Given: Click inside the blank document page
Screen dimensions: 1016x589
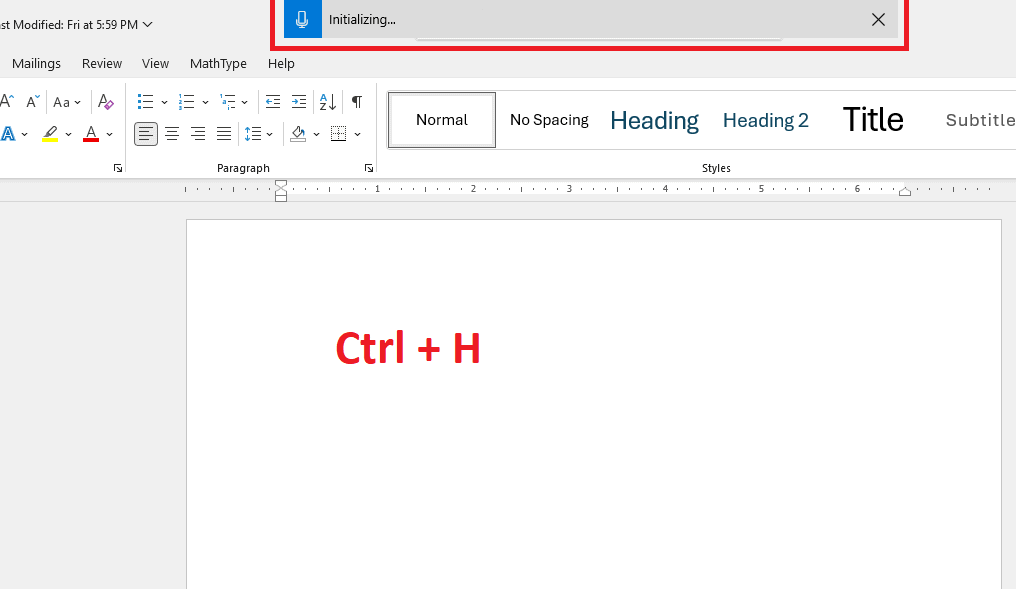Looking at the screenshot, I should coord(594,404).
